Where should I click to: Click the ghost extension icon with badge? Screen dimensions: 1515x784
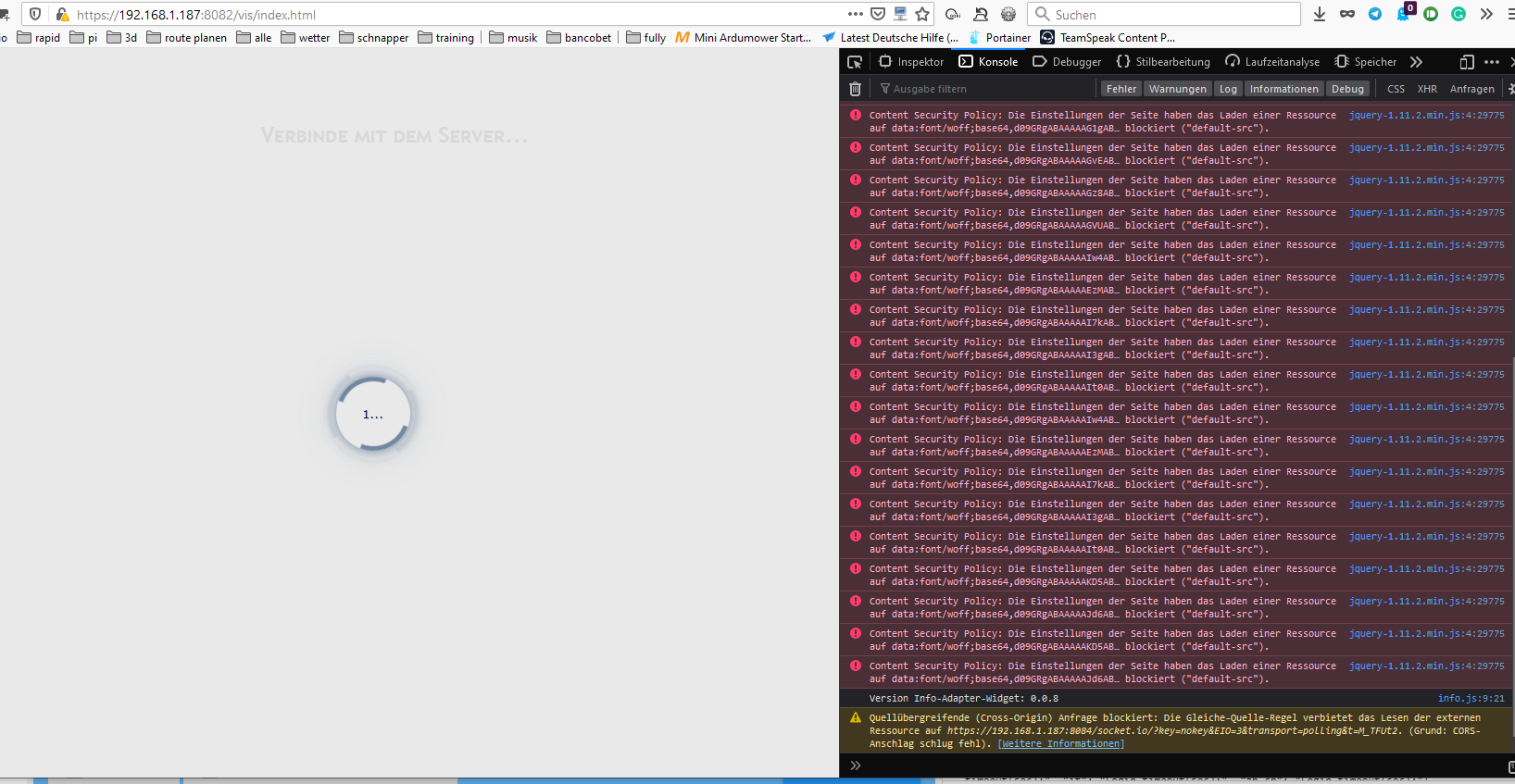[x=1404, y=12]
